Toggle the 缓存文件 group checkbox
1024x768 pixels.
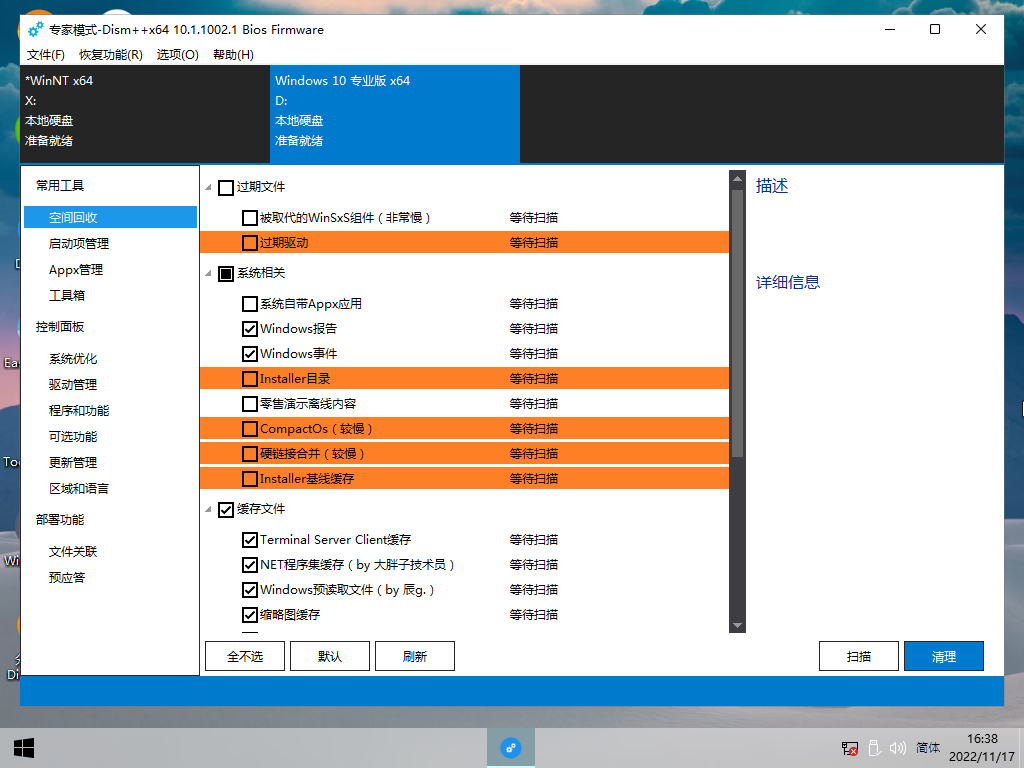coord(226,509)
